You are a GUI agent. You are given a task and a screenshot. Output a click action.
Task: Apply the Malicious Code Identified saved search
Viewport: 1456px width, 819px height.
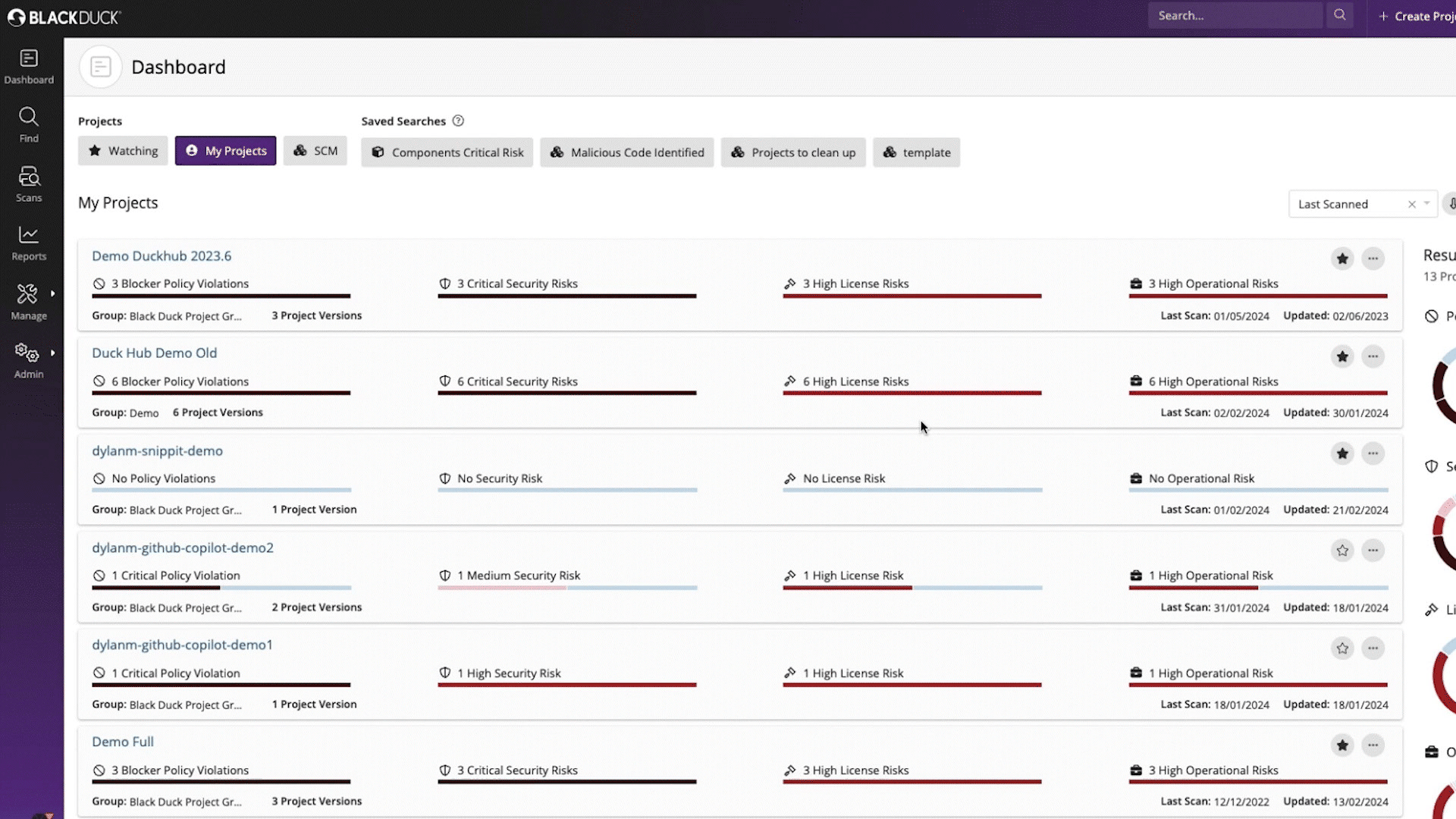[x=626, y=152]
